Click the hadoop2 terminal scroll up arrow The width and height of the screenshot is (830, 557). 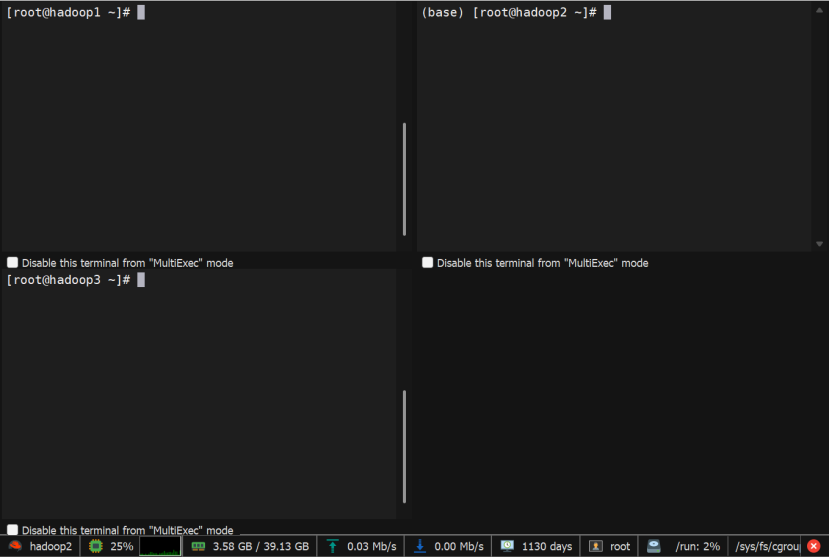pos(819,10)
